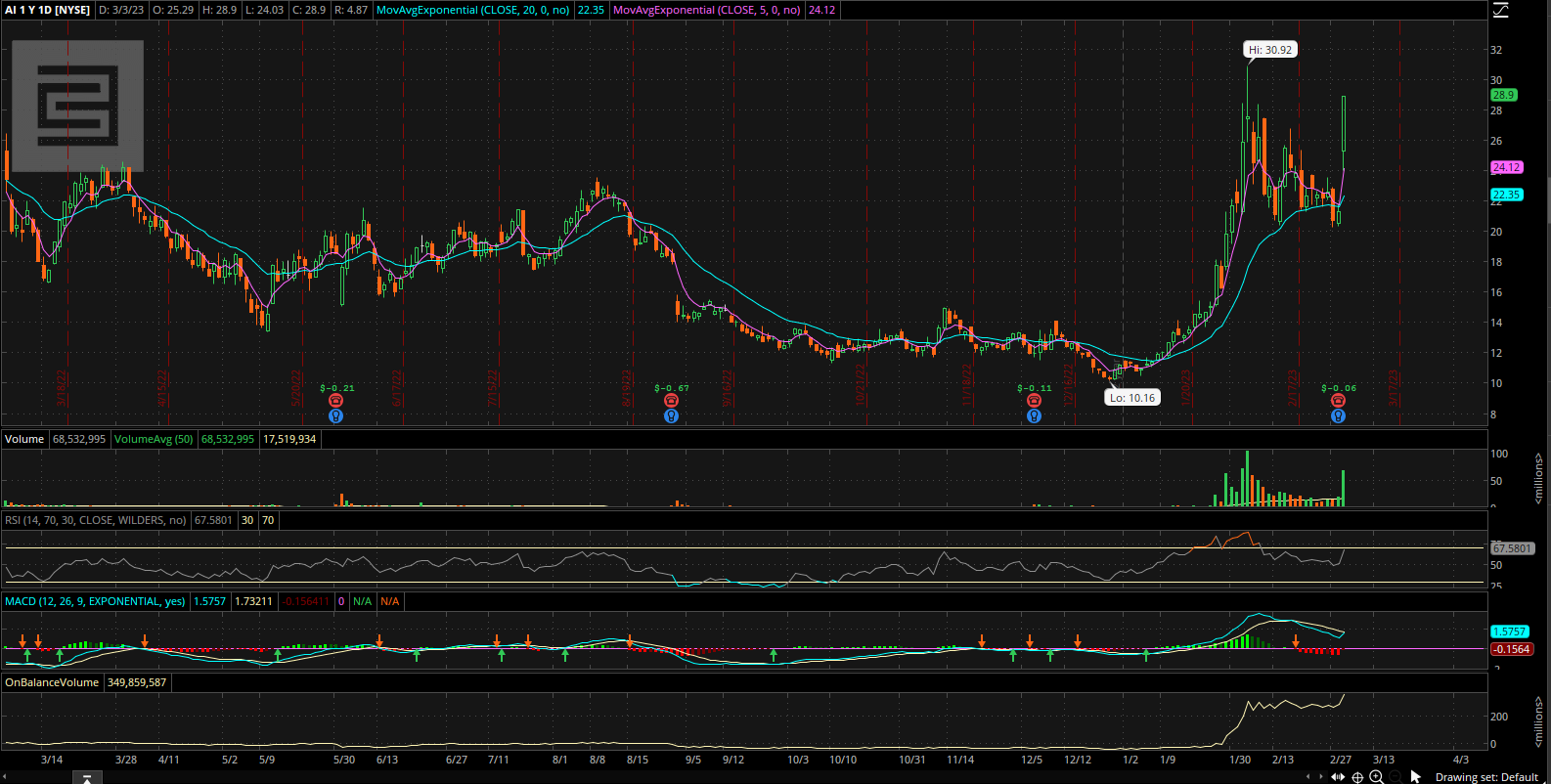The image size is (1551, 784).
Task: Click the cyan 1.5757 MACD value bubble
Action: [1511, 632]
